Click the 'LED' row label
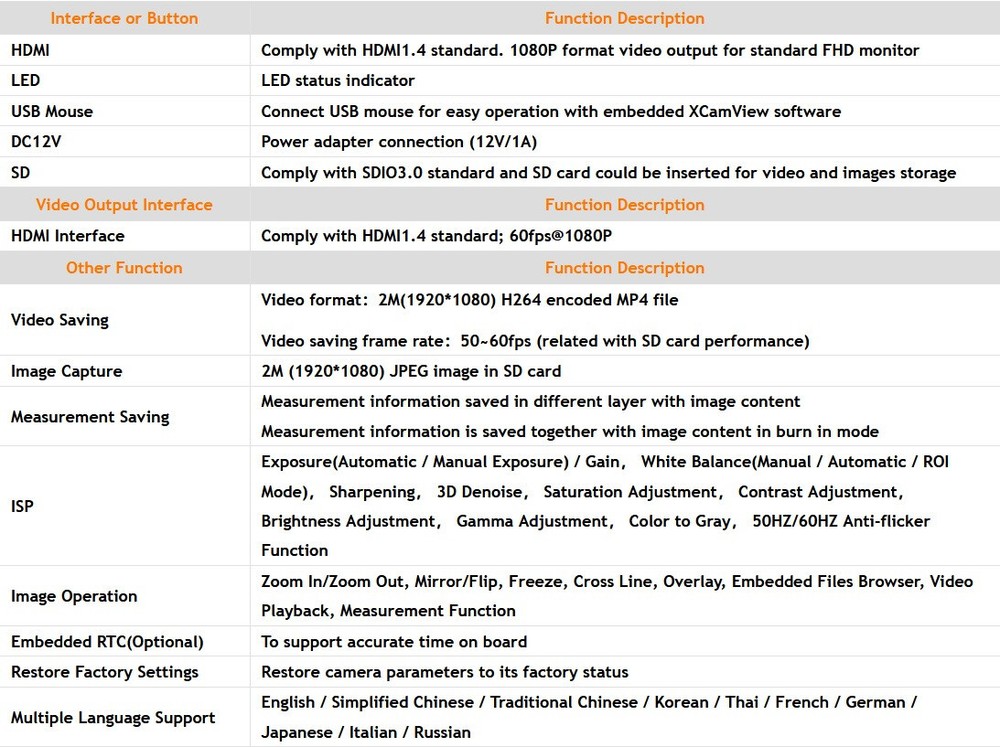 point(26,80)
